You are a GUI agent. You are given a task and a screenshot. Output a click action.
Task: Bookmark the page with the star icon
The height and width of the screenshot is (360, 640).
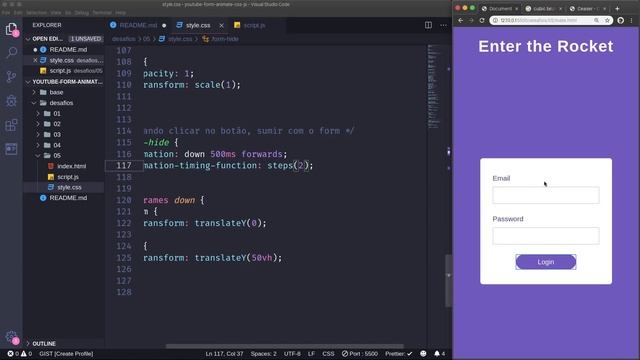click(607, 20)
